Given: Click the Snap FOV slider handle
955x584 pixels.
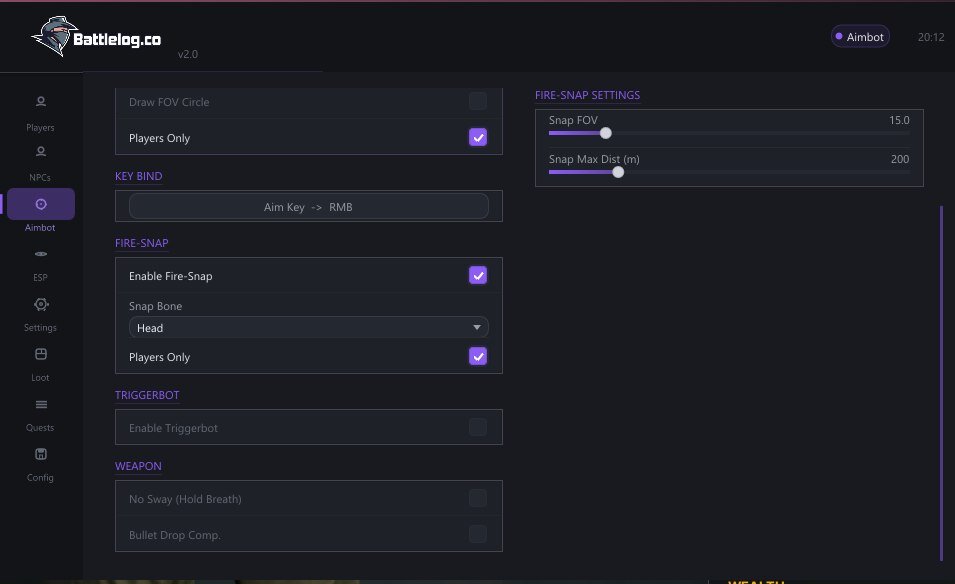Looking at the screenshot, I should tap(605, 133).
